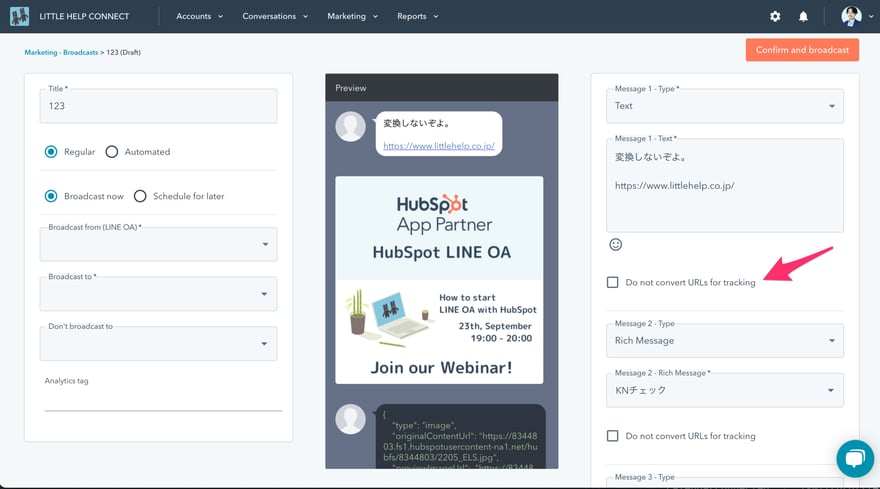Image resolution: width=880 pixels, height=489 pixels.
Task: Expand the Broadcast from (LINE OA) dropdown
Action: (x=160, y=244)
